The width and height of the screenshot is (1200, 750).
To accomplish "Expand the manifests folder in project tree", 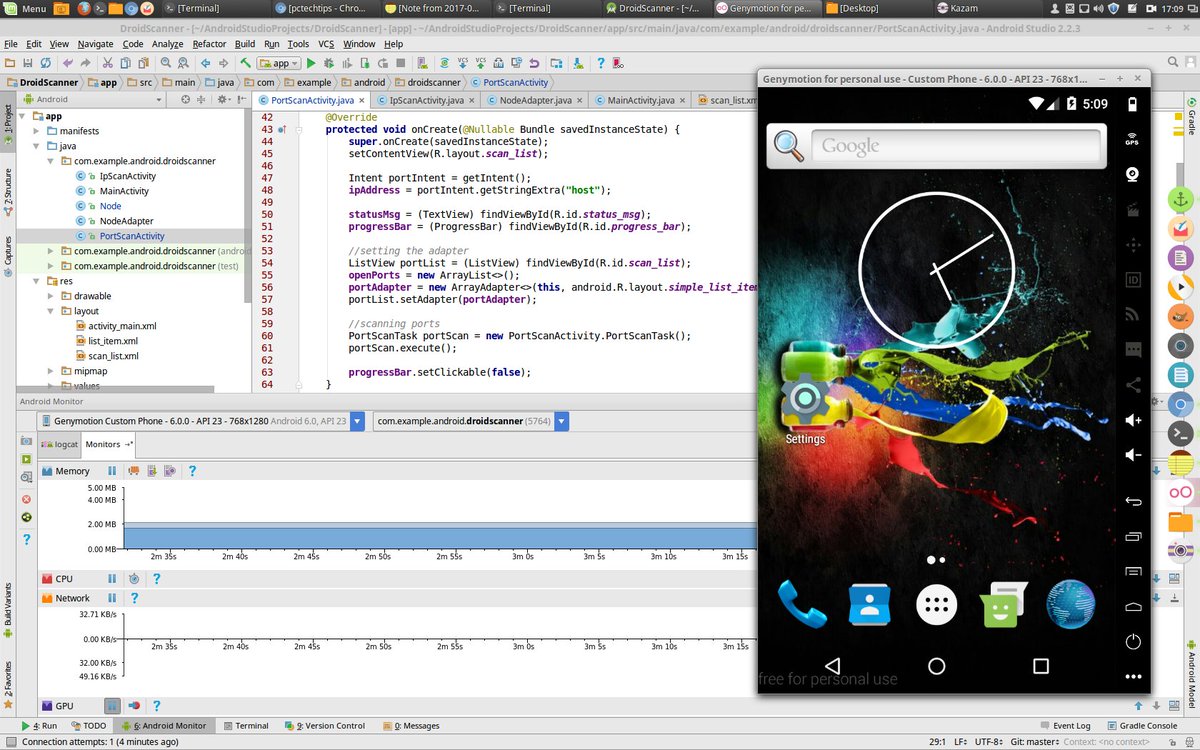I will click(37, 131).
